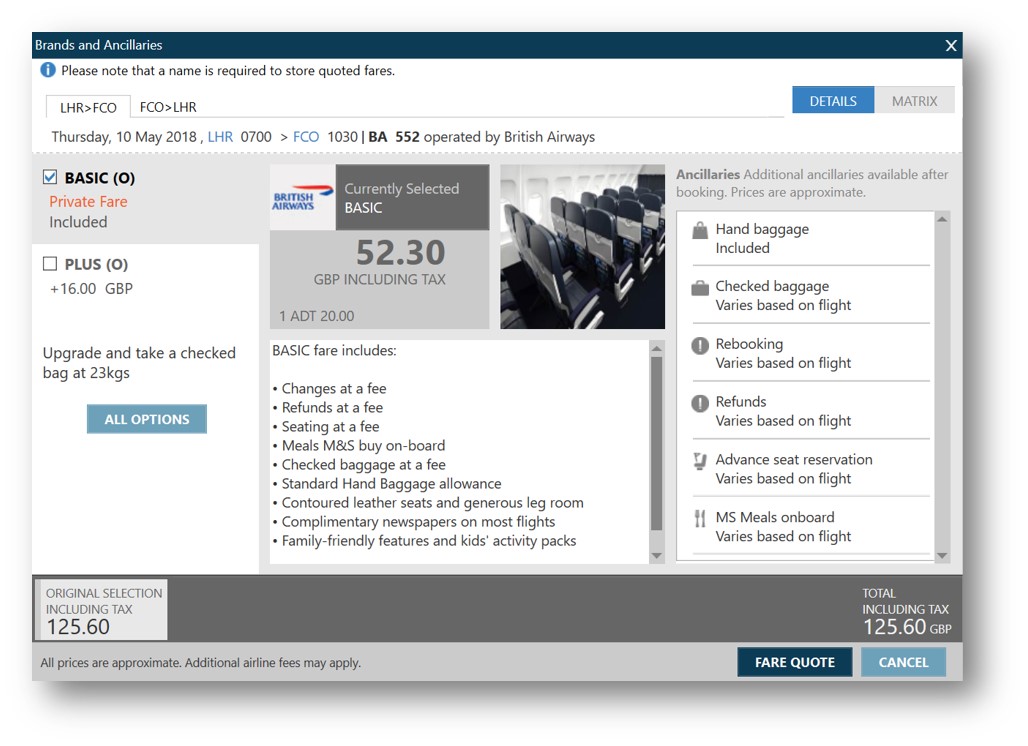Image resolution: width=1028 pixels, height=746 pixels.
Task: Click the Advance seat reservation text
Action: pyautogui.click(x=793, y=469)
